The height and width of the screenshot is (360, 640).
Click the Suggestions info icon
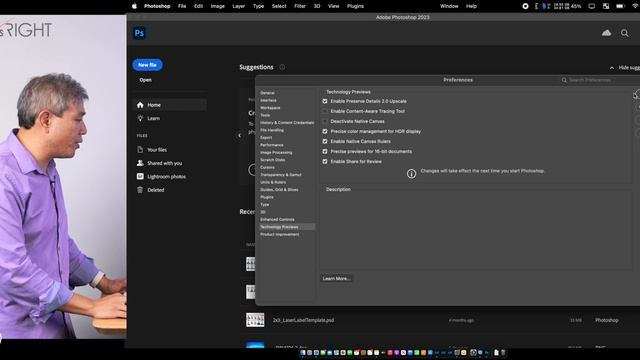click(x=282, y=67)
